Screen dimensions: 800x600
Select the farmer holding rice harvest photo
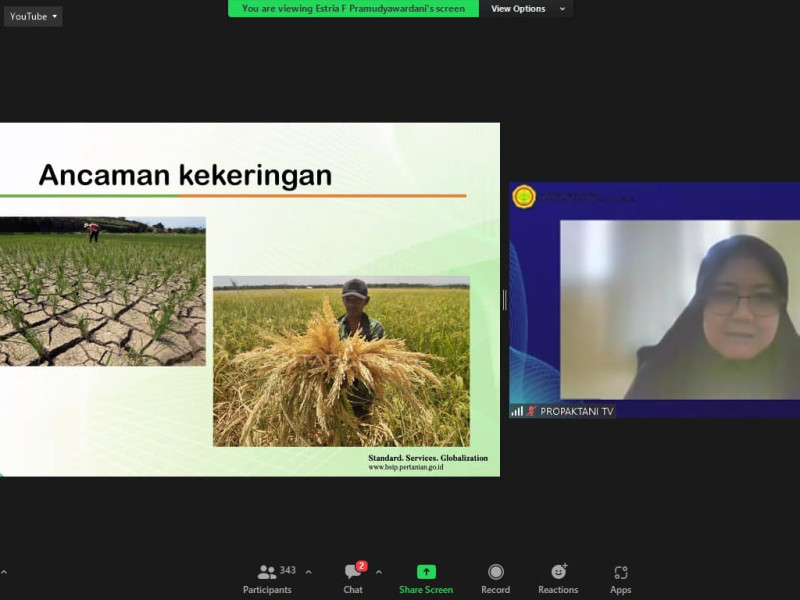(x=341, y=361)
